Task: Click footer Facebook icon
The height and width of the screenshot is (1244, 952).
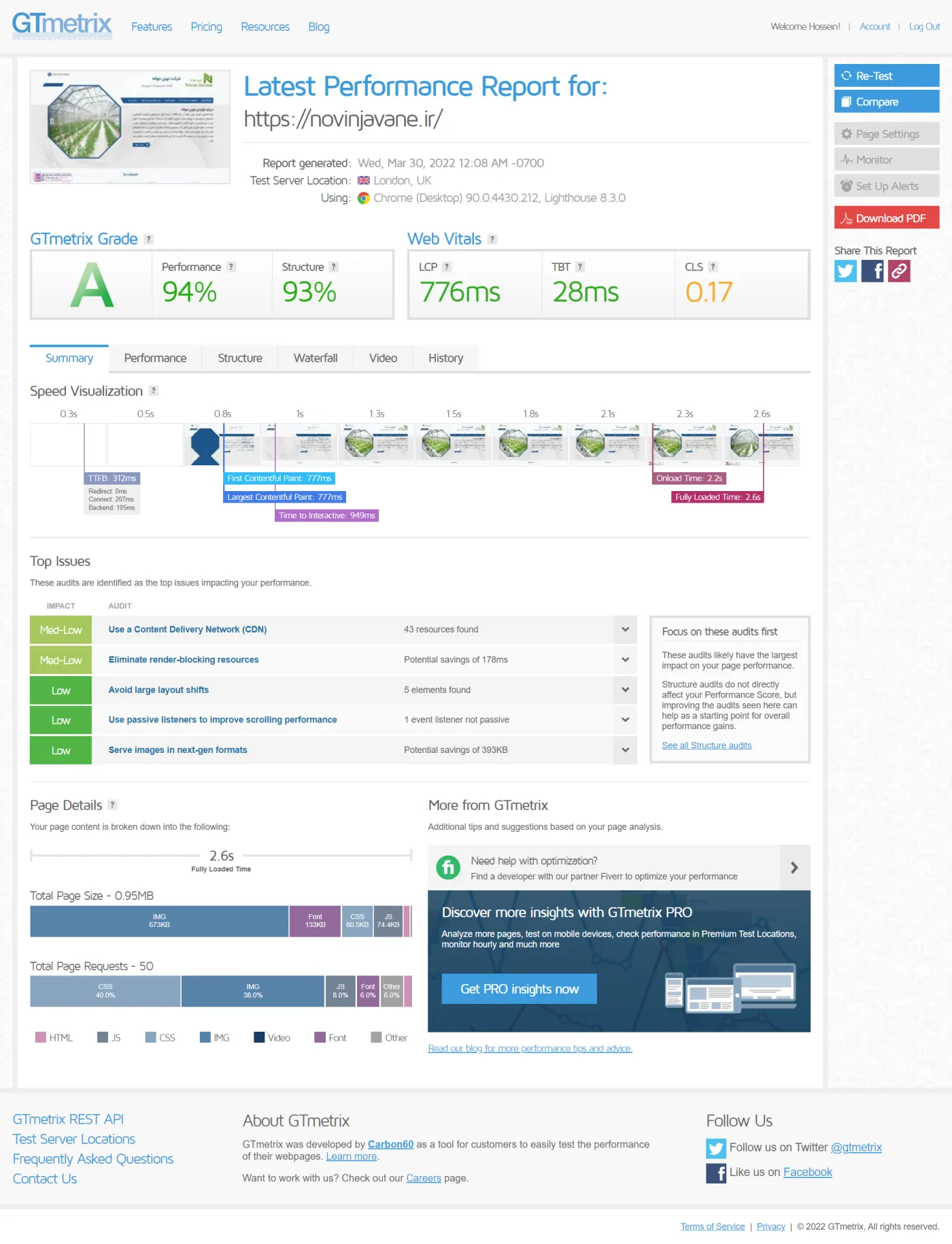Action: [716, 1173]
